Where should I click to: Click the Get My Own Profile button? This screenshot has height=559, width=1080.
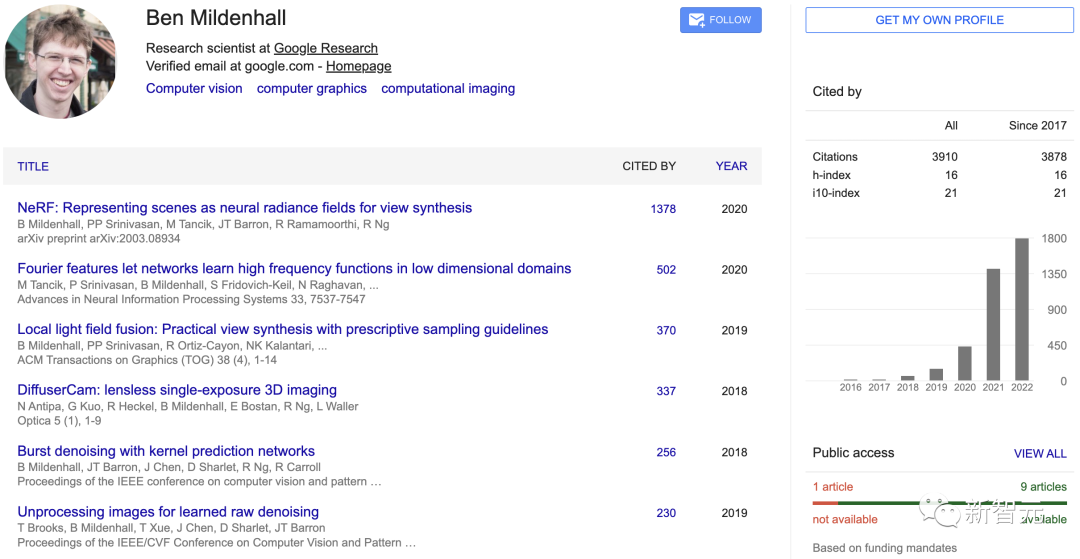pos(939,20)
